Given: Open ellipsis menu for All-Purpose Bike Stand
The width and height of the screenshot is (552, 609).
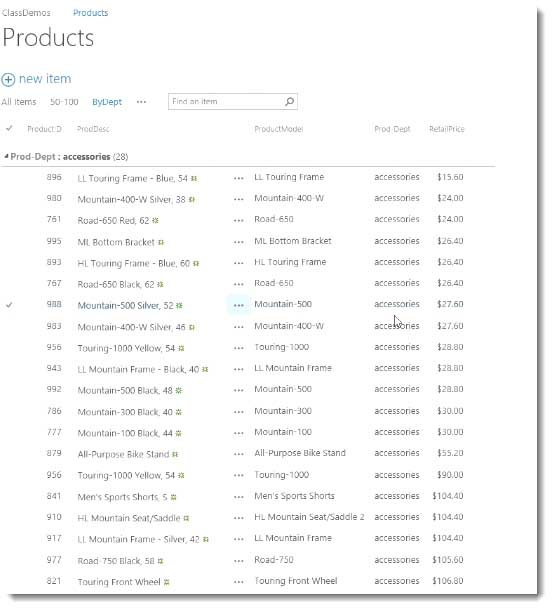Looking at the screenshot, I should [x=239, y=454].
